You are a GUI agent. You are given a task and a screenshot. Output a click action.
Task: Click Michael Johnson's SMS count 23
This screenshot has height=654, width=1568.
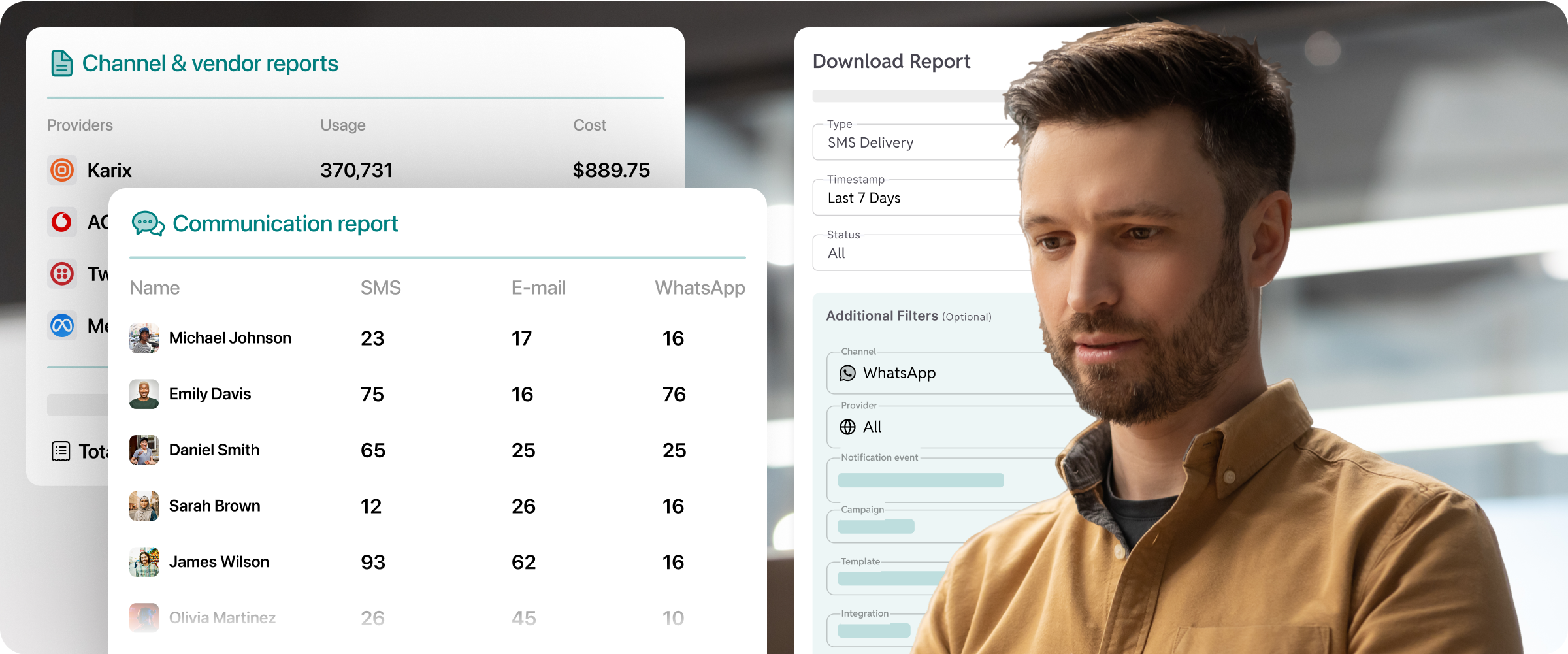pos(372,338)
